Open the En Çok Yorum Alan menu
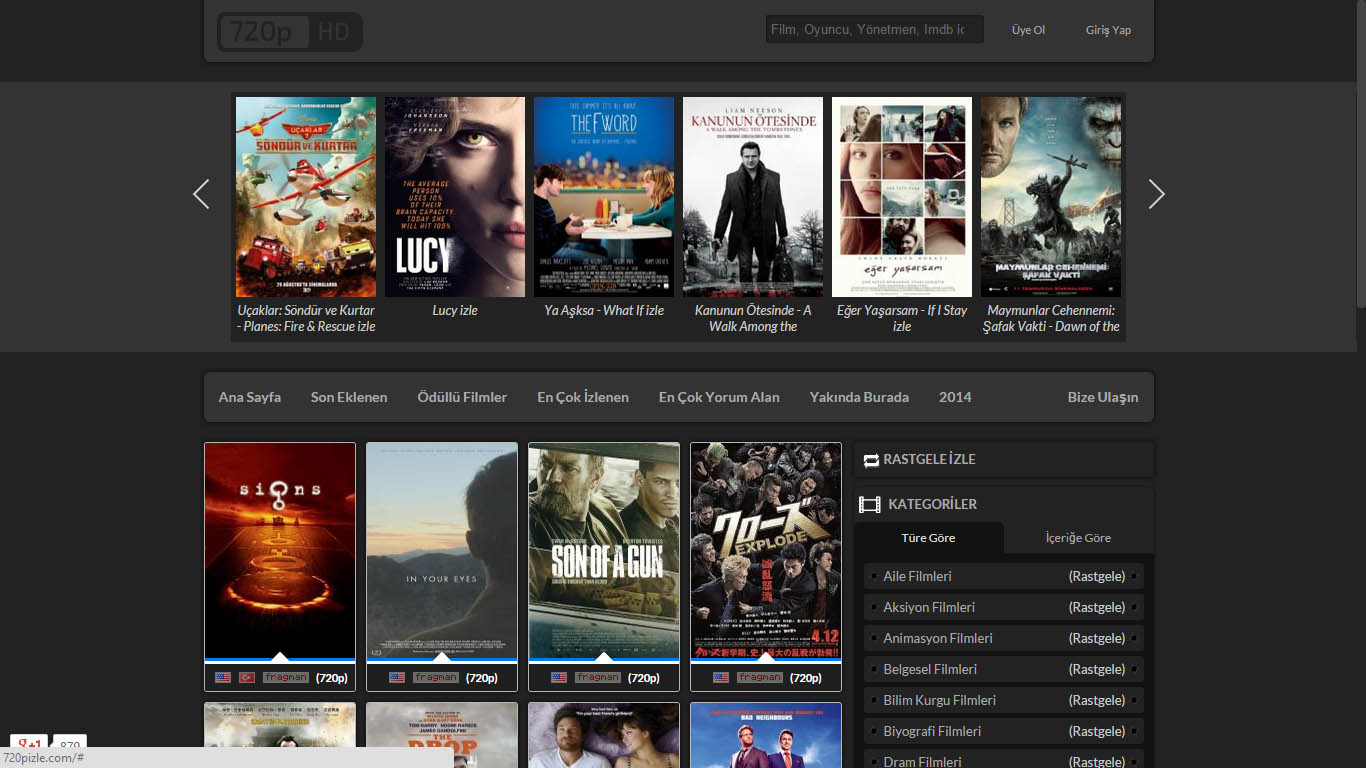This screenshot has height=768, width=1366. pos(719,397)
